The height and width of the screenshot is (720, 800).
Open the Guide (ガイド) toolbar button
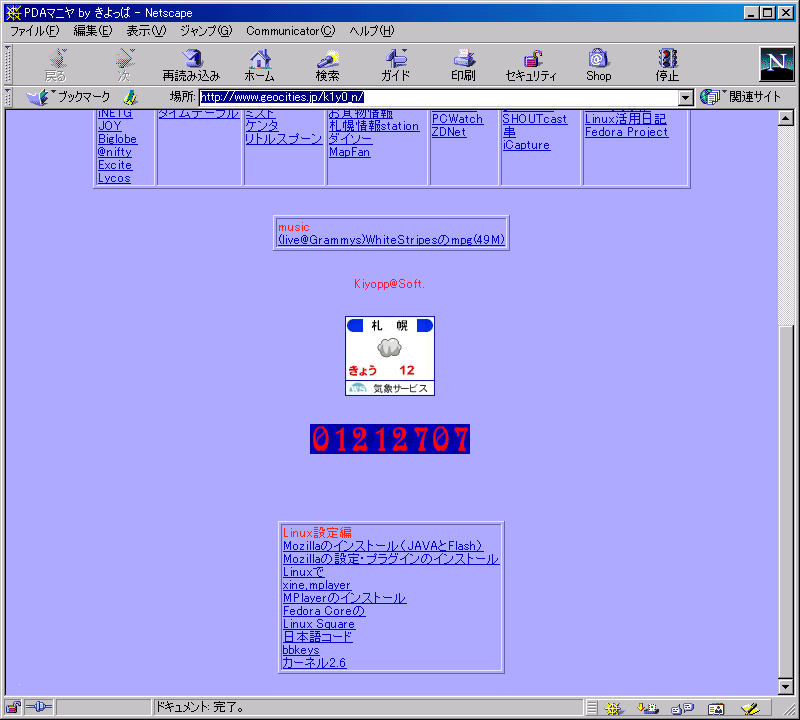(395, 65)
